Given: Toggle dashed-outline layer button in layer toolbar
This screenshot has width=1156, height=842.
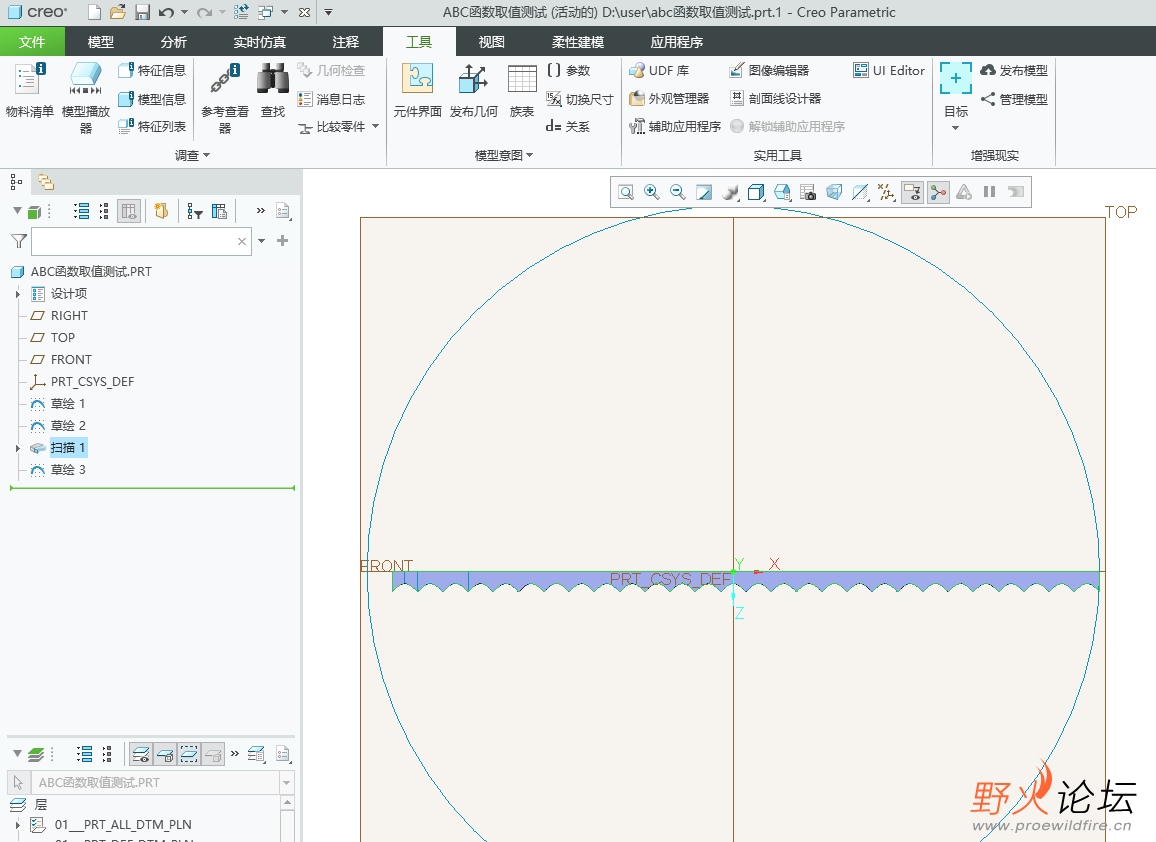Looking at the screenshot, I should pos(189,754).
